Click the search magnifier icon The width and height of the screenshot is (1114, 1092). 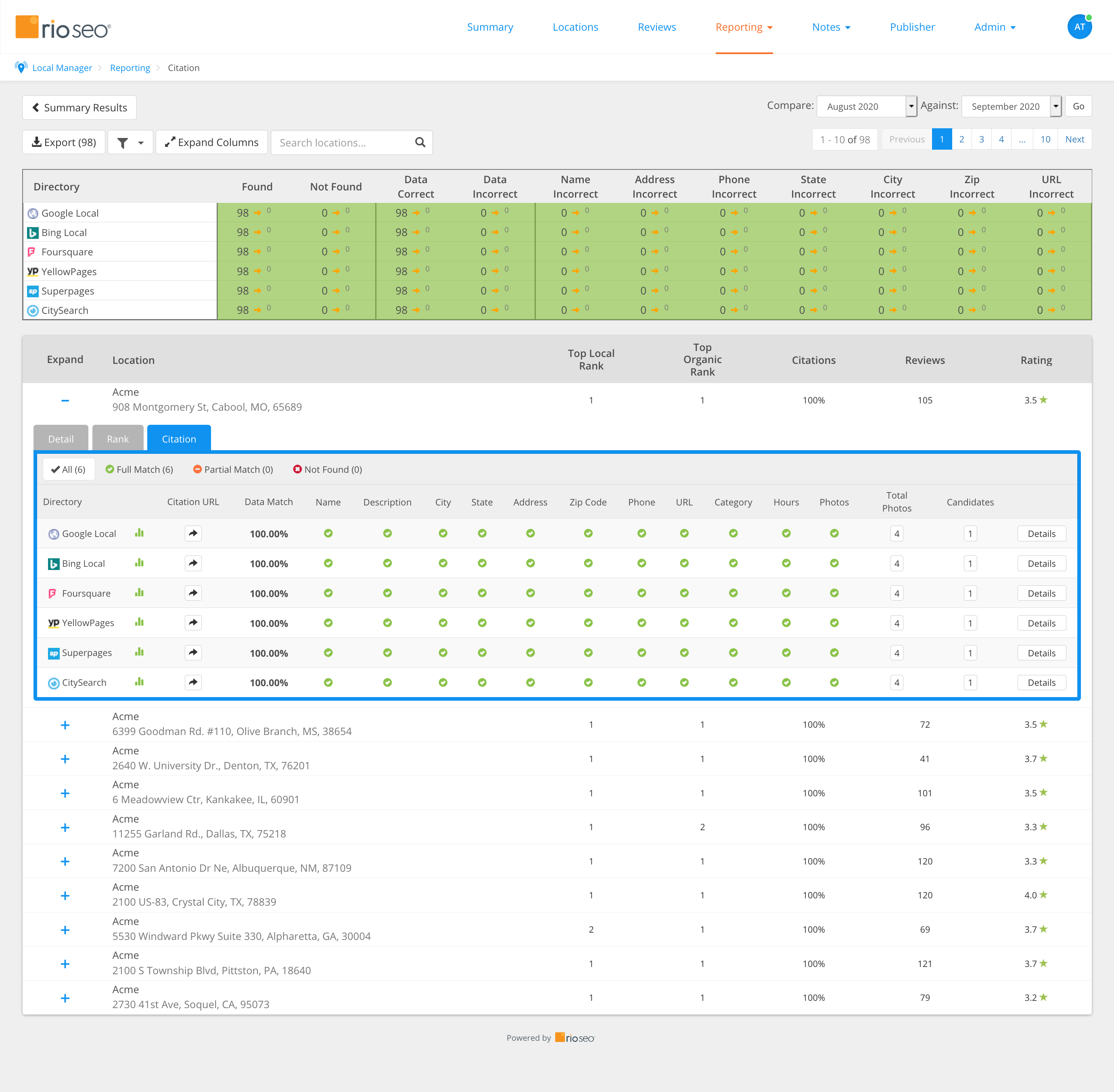click(x=420, y=142)
